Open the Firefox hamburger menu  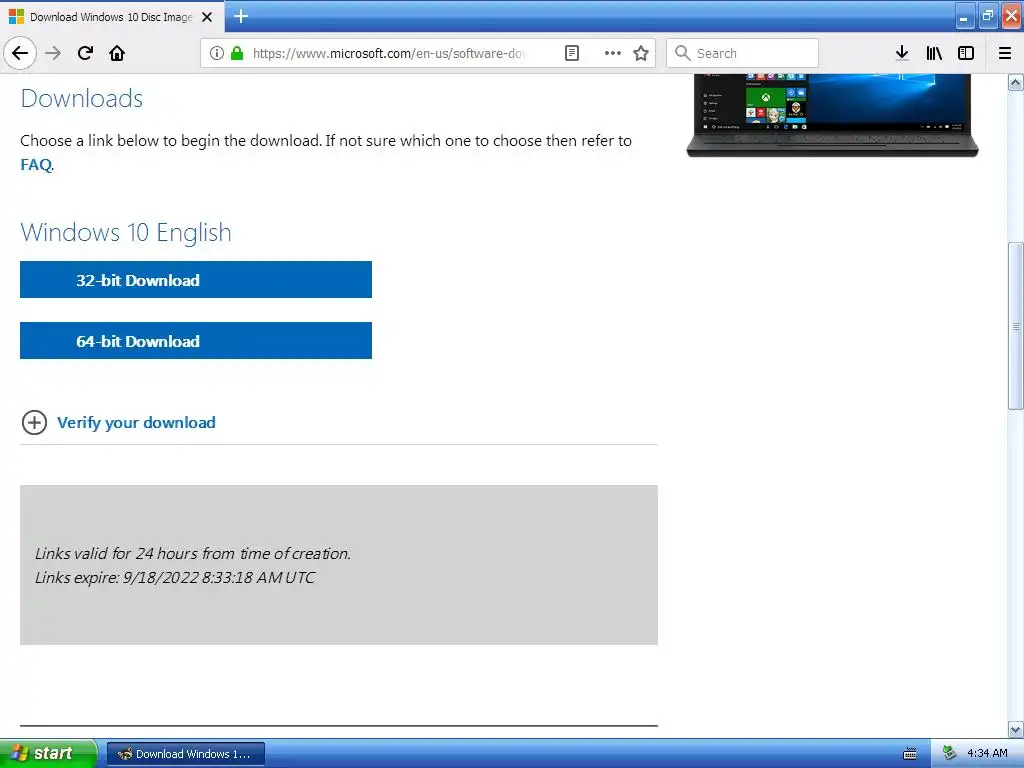pos(1005,53)
